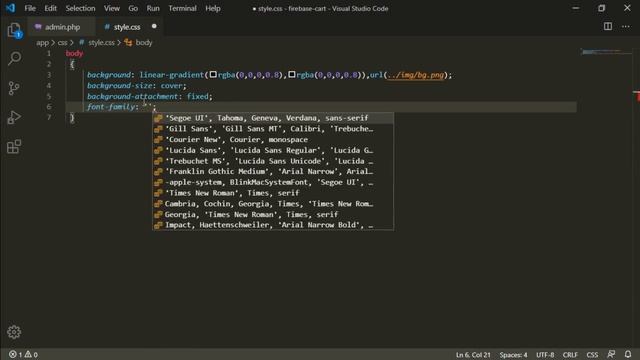The width and height of the screenshot is (640, 360).
Task: Click the background-size property on line 4
Action: 120,86
